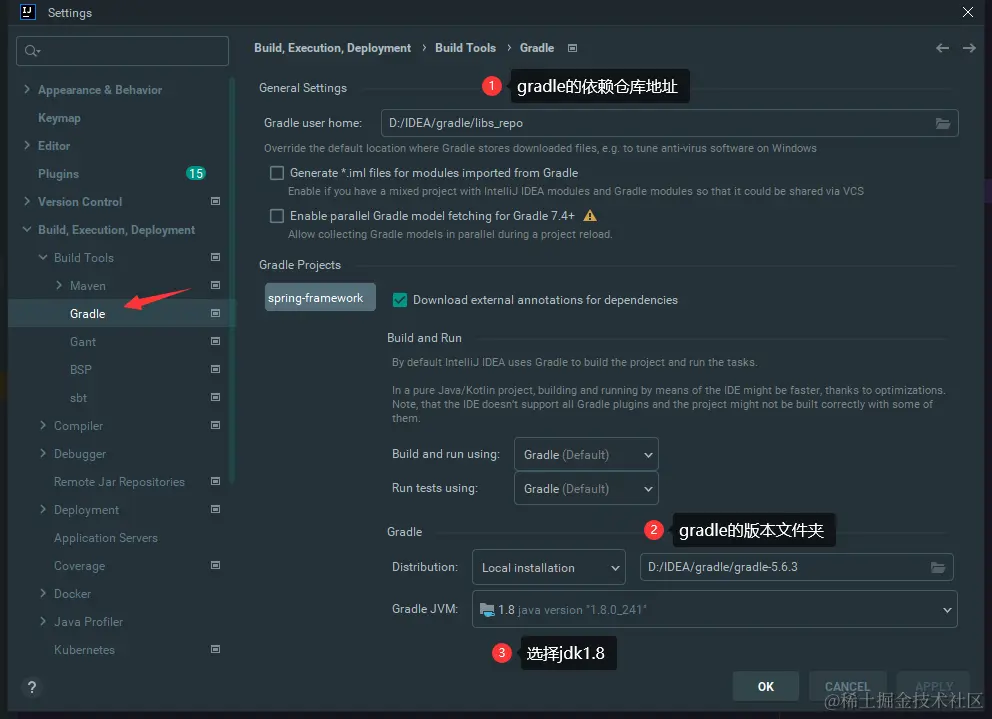
Task: Click project icon beside Maven
Action: [x=215, y=285]
